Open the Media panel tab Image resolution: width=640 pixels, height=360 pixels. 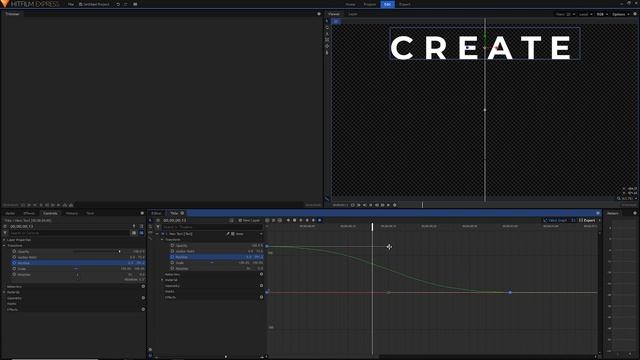pyautogui.click(x=10, y=213)
